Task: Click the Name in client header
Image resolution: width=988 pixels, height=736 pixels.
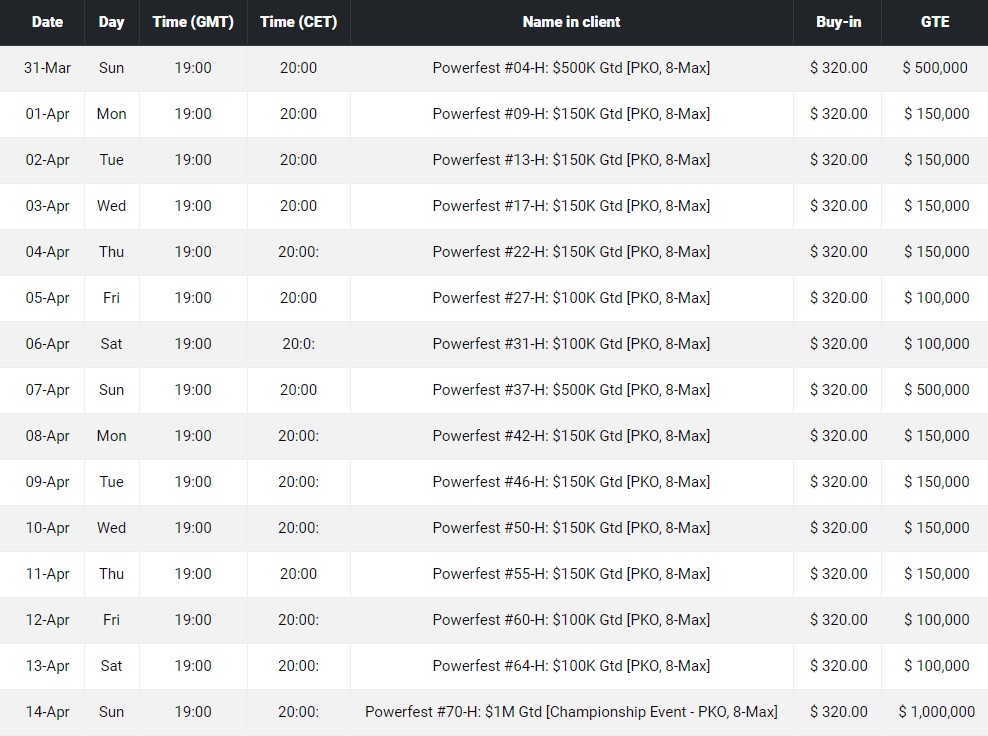Action: tap(571, 22)
